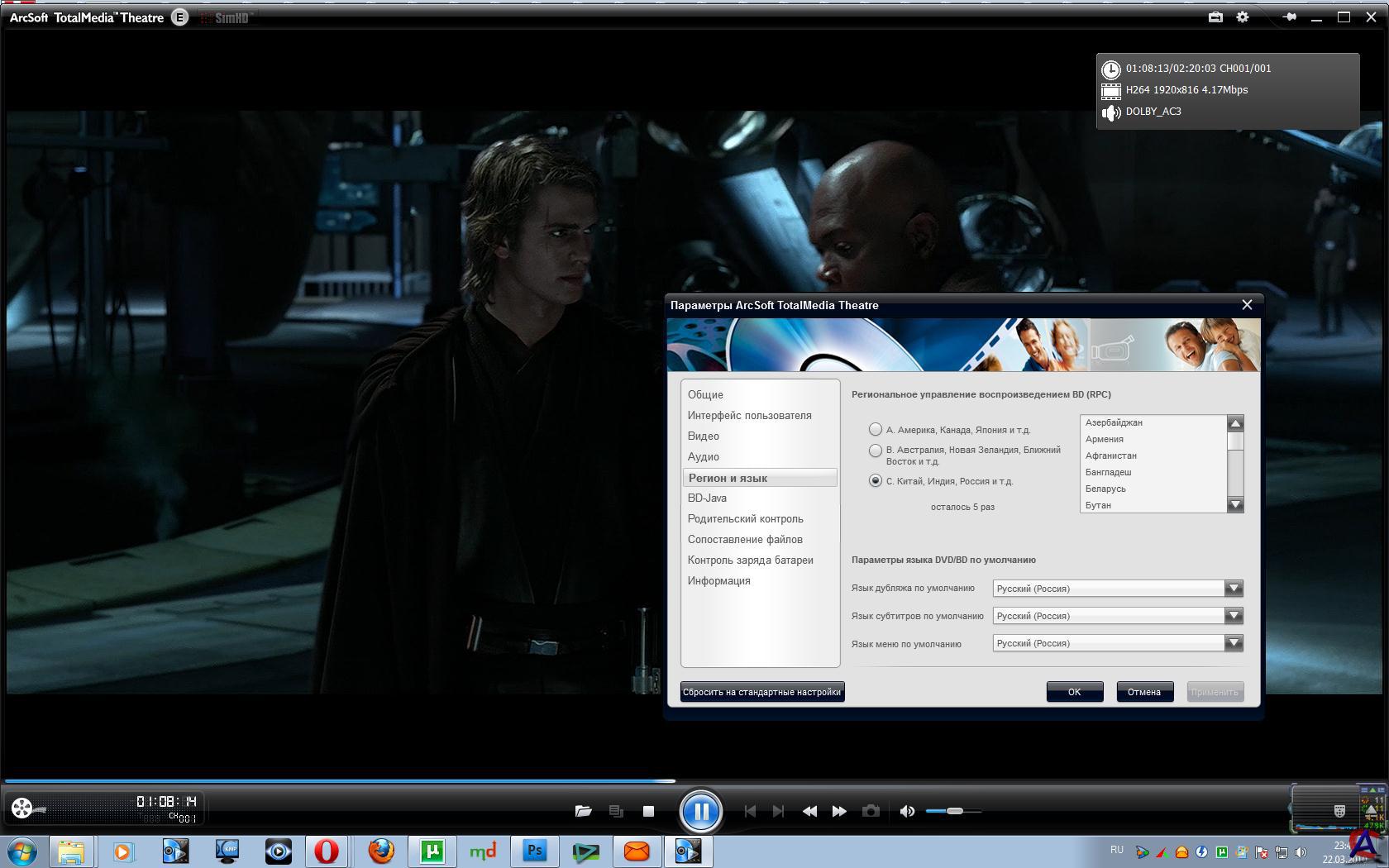Open settings using the top-bar gear icon

pos(1242,17)
